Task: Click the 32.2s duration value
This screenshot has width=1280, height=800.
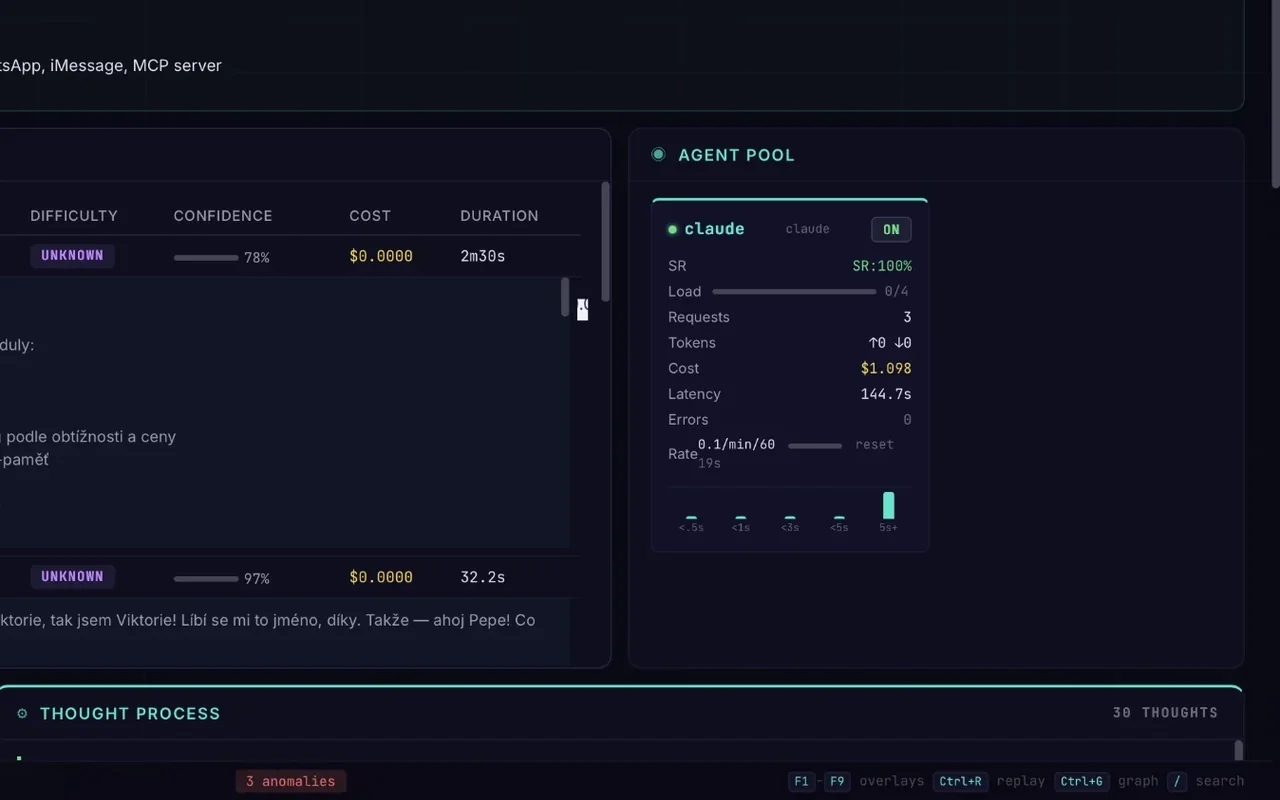Action: (x=483, y=578)
